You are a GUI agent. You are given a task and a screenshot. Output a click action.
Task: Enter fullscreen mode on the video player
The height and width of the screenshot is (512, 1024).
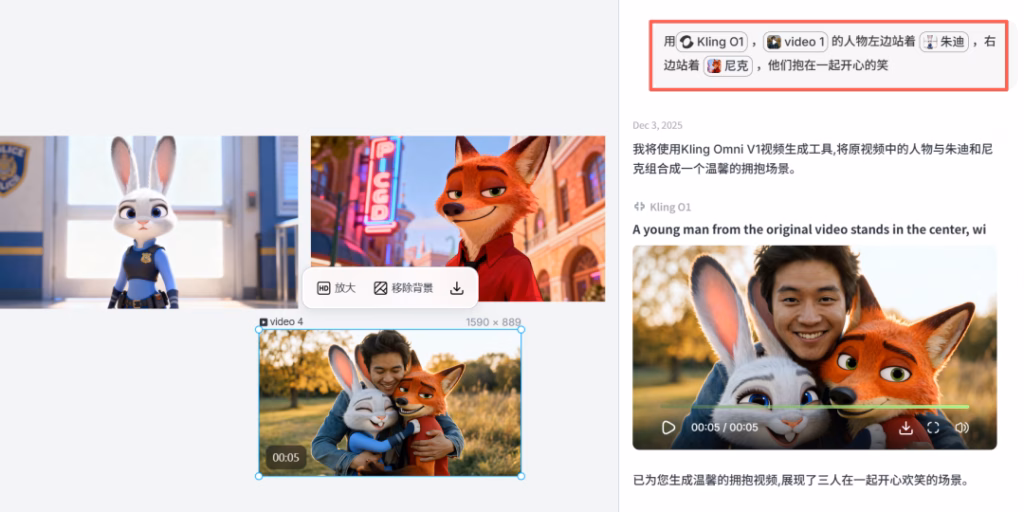tap(933, 427)
